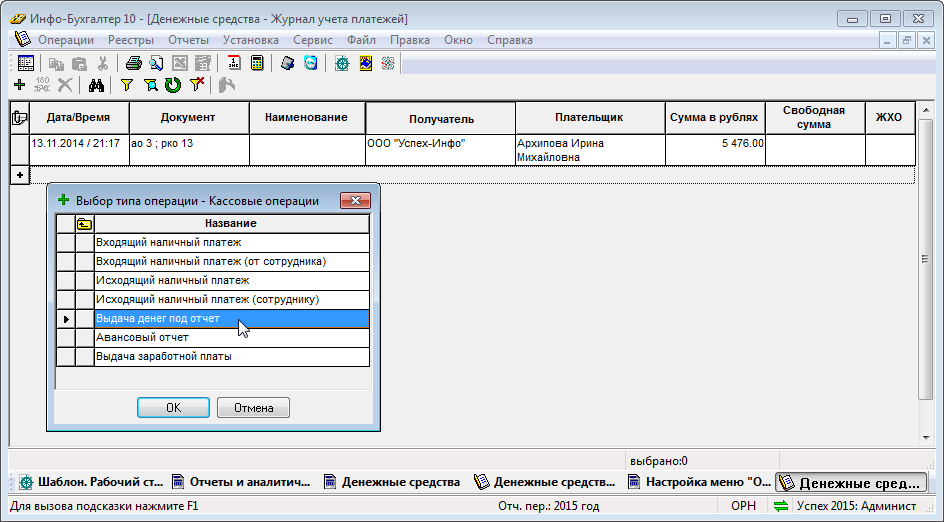Click the folder up icon in the dialog header
Image resolution: width=944 pixels, height=522 pixels.
84,224
